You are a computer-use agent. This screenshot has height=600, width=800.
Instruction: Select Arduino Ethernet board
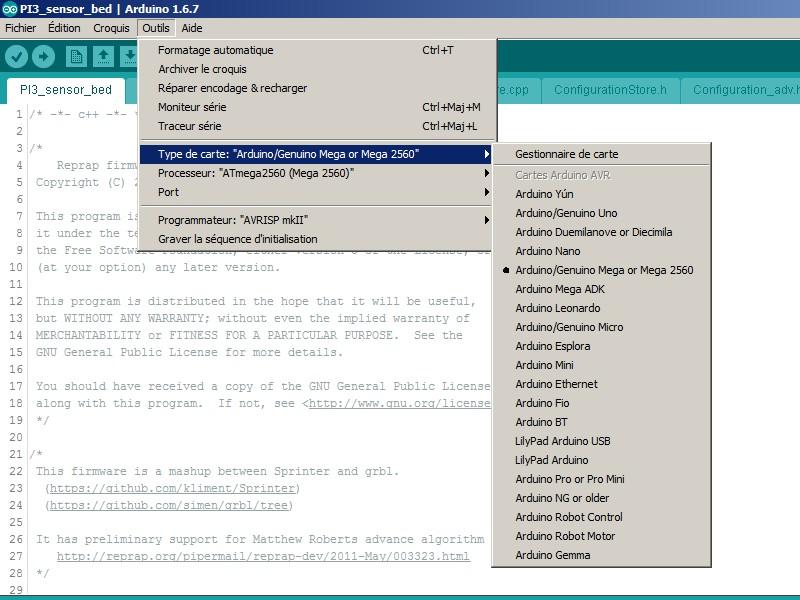(x=602, y=384)
